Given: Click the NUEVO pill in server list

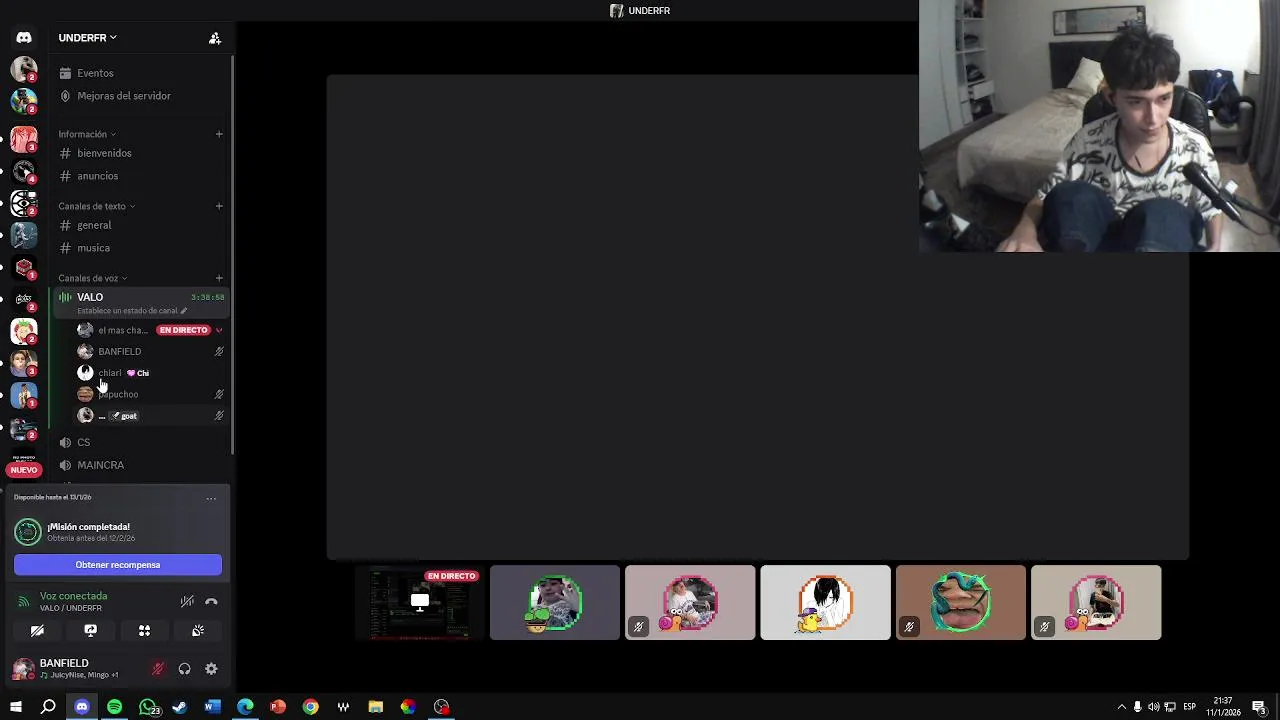Looking at the screenshot, I should [x=24, y=470].
